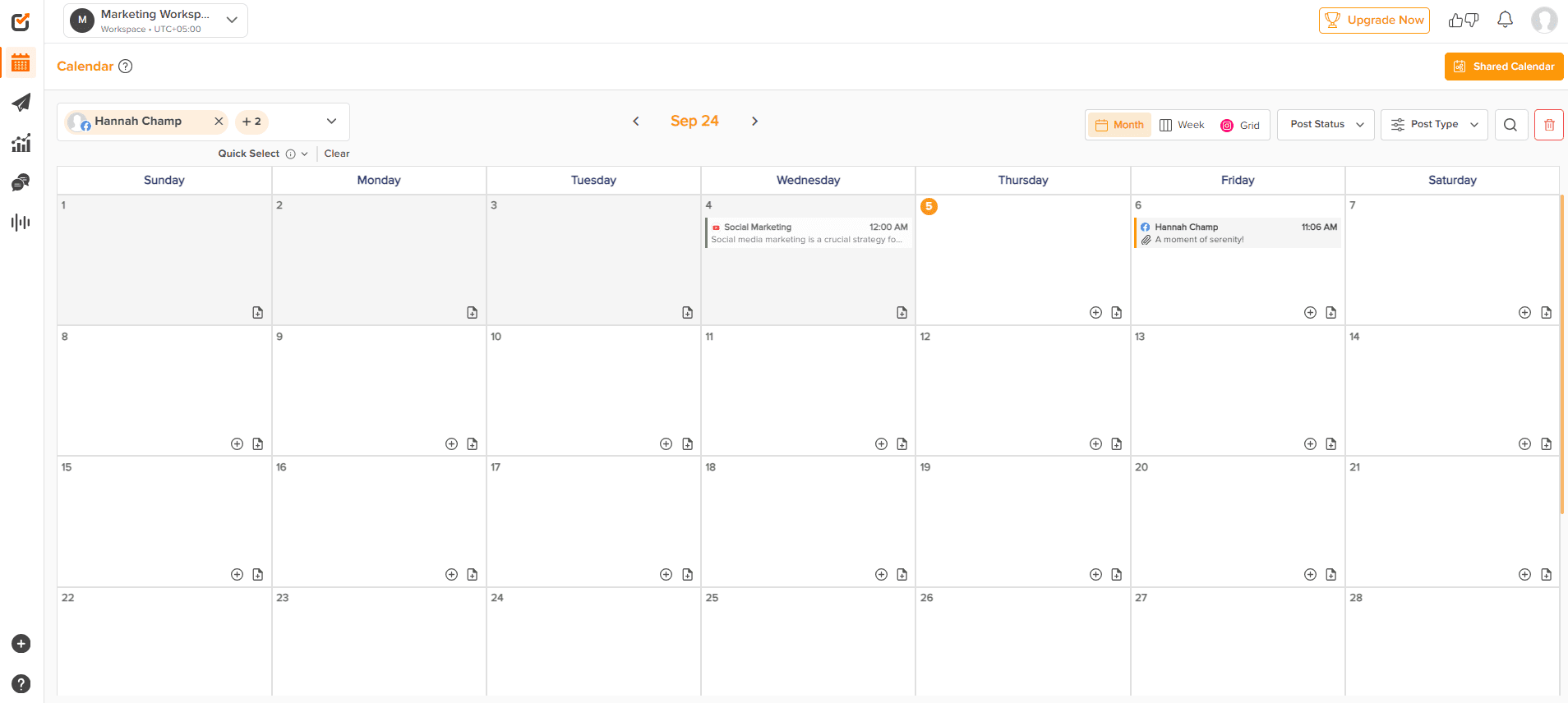The height and width of the screenshot is (703, 1568).
Task: Click the red trash delete icon
Action: (1548, 125)
